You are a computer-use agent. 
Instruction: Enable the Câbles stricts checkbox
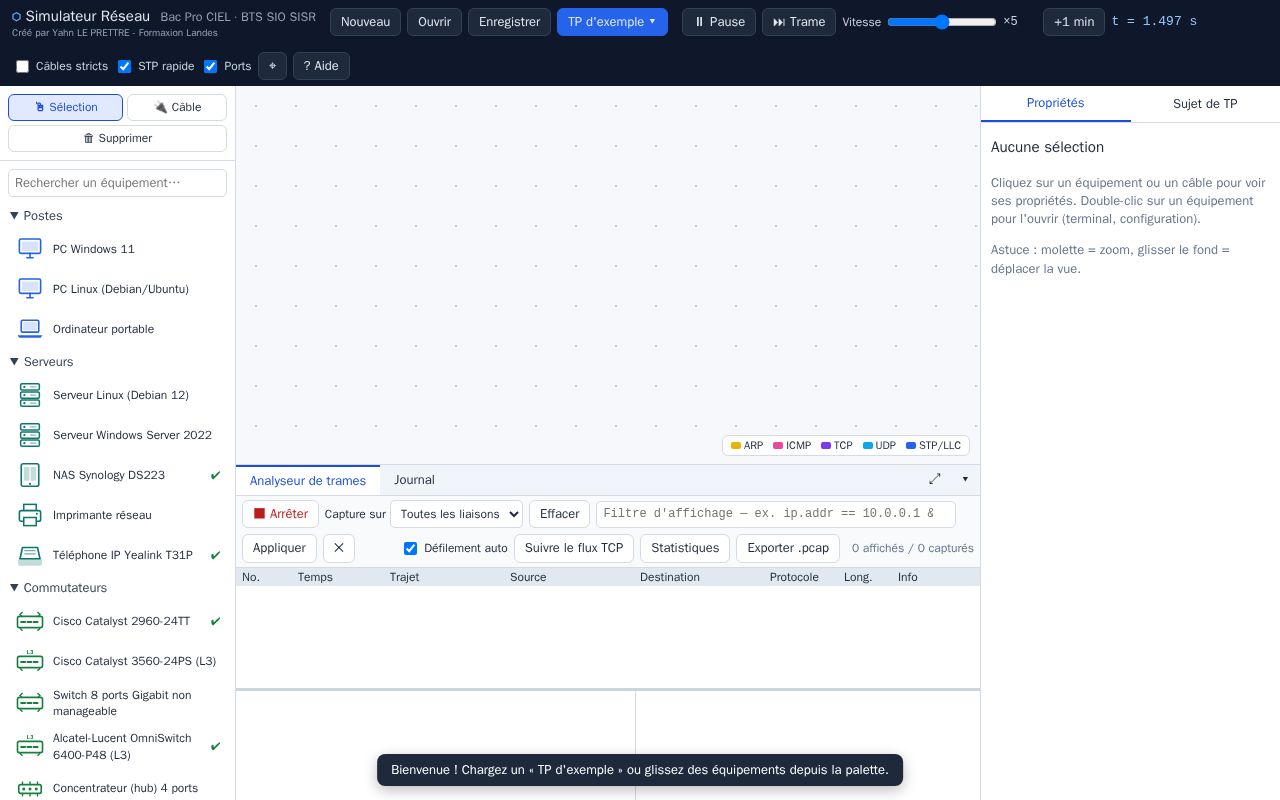coord(22,66)
